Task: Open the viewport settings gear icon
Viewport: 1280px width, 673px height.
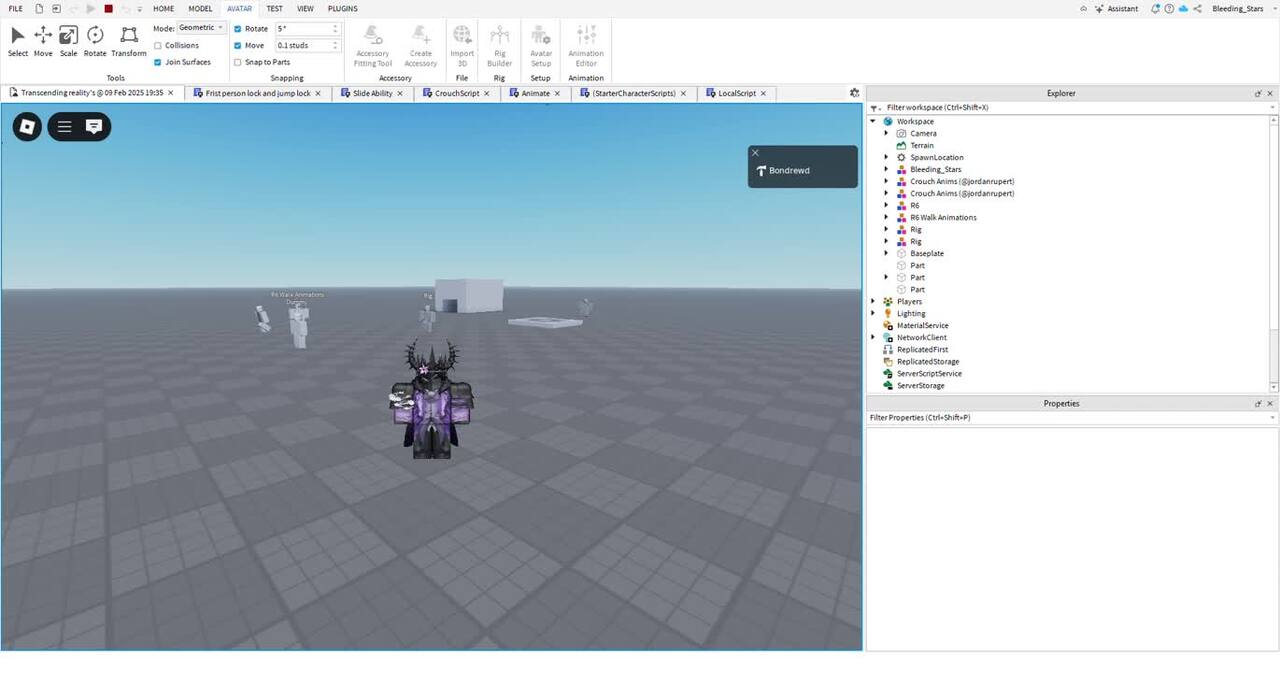Action: click(x=854, y=93)
